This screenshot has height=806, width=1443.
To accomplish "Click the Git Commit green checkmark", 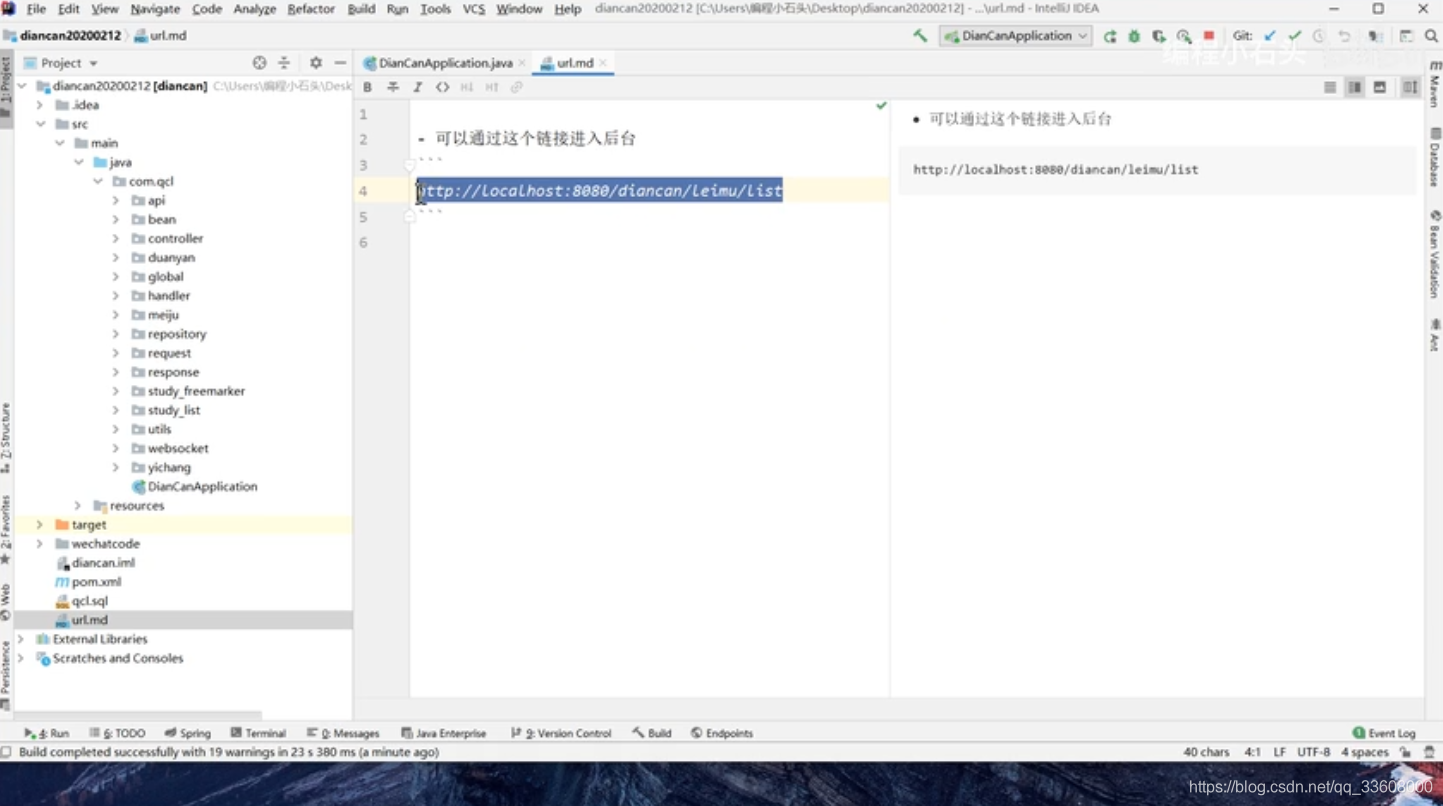I will (1295, 36).
